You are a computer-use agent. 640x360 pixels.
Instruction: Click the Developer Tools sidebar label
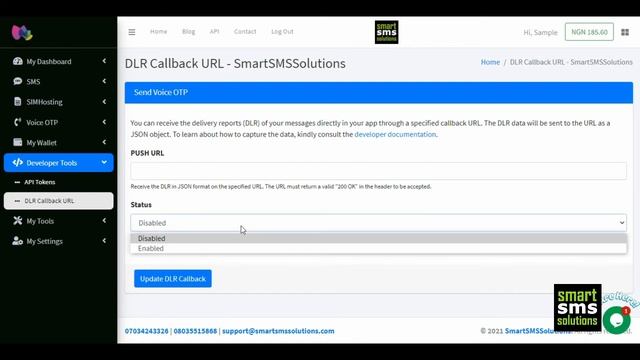click(51, 163)
